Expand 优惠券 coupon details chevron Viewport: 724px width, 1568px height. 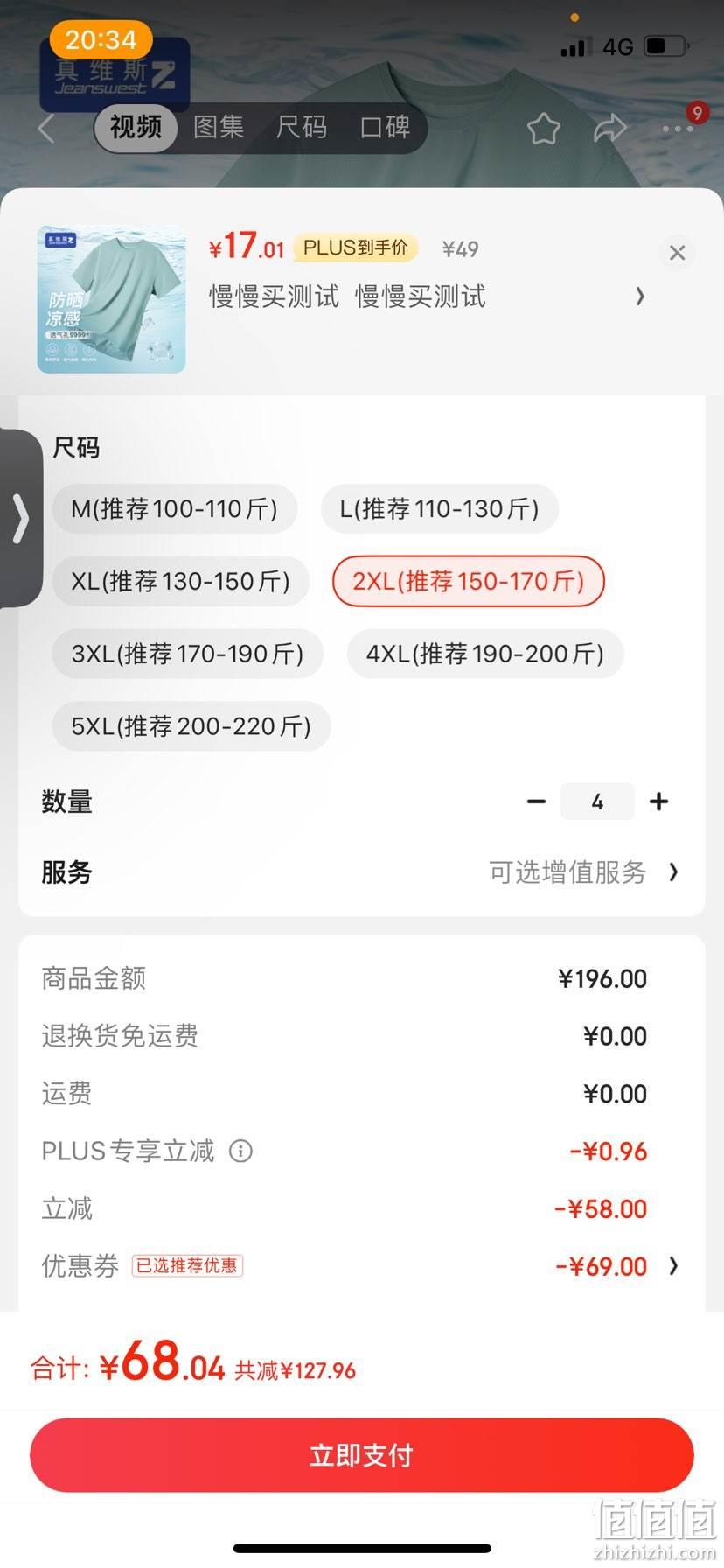pos(672,1265)
